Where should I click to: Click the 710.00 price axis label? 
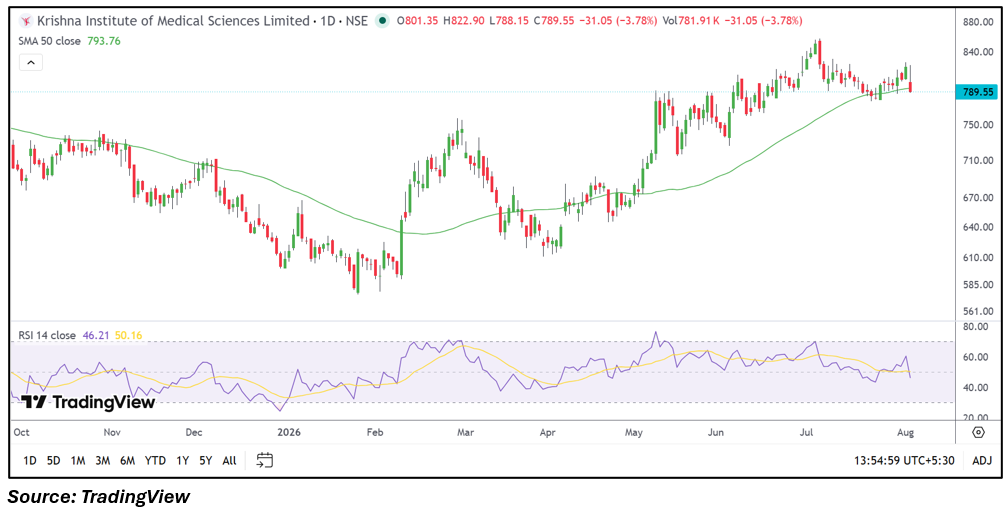click(x=979, y=160)
